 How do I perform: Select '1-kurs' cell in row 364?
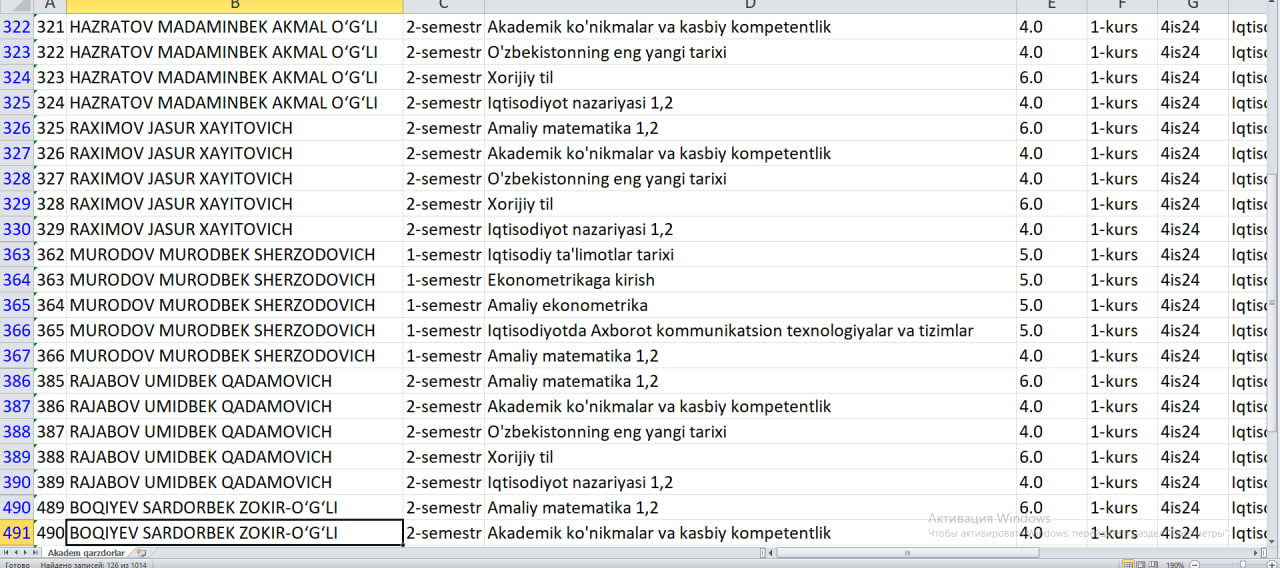[x=1122, y=280]
